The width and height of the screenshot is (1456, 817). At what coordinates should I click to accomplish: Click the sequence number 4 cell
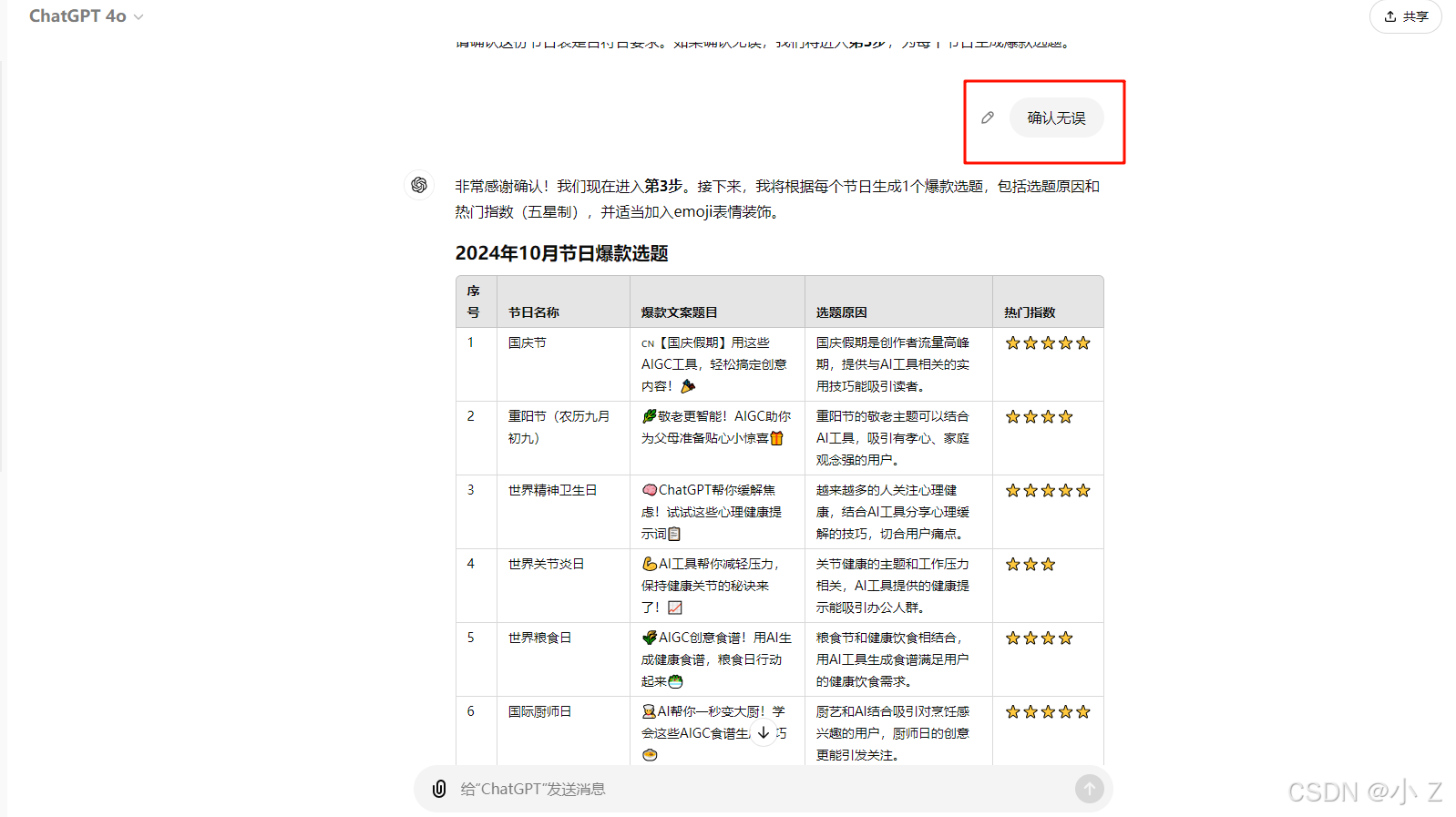477,586
